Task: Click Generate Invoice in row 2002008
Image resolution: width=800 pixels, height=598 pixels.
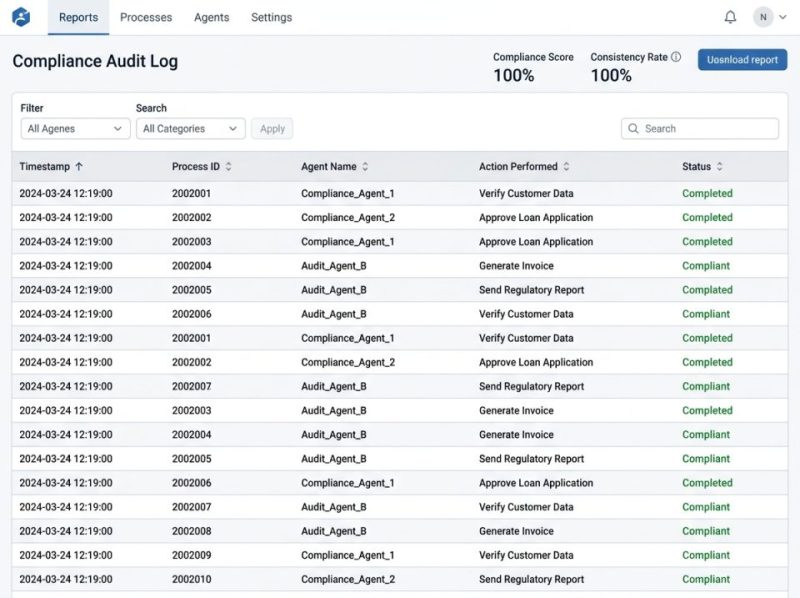Action: point(516,531)
